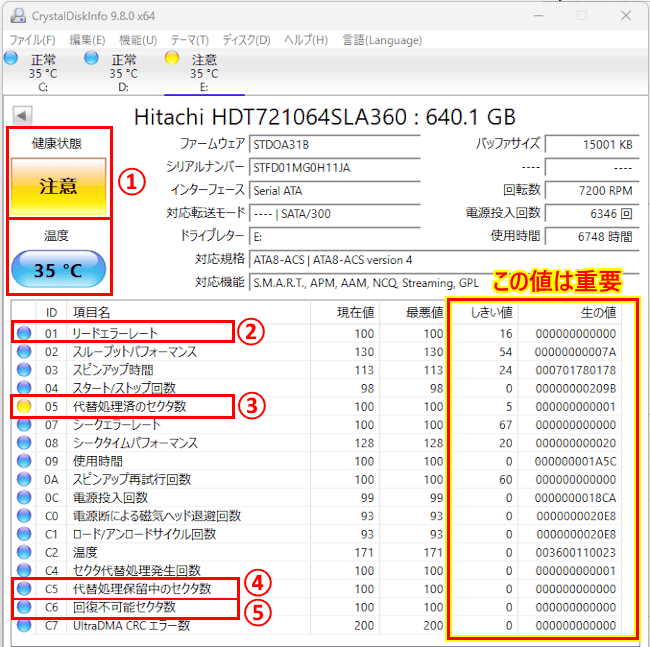Image resolution: width=650 pixels, height=647 pixels.
Task: Click the yellow status orb above E: drive
Action: [172, 58]
